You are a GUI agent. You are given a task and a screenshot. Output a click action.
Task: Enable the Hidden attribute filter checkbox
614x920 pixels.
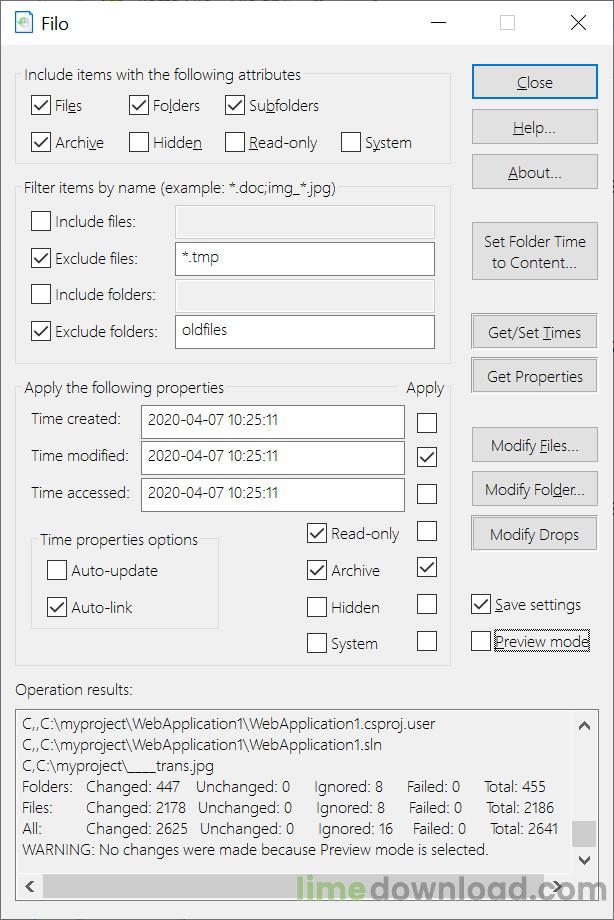[139, 143]
